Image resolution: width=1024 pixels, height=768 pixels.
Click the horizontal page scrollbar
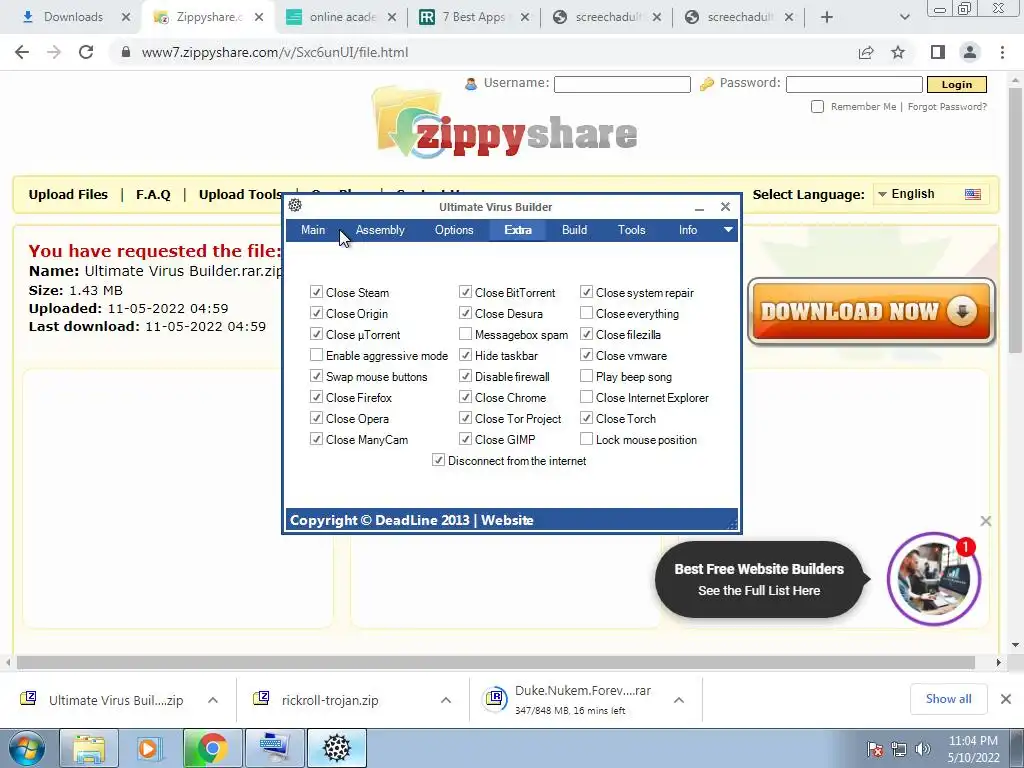tap(496, 662)
